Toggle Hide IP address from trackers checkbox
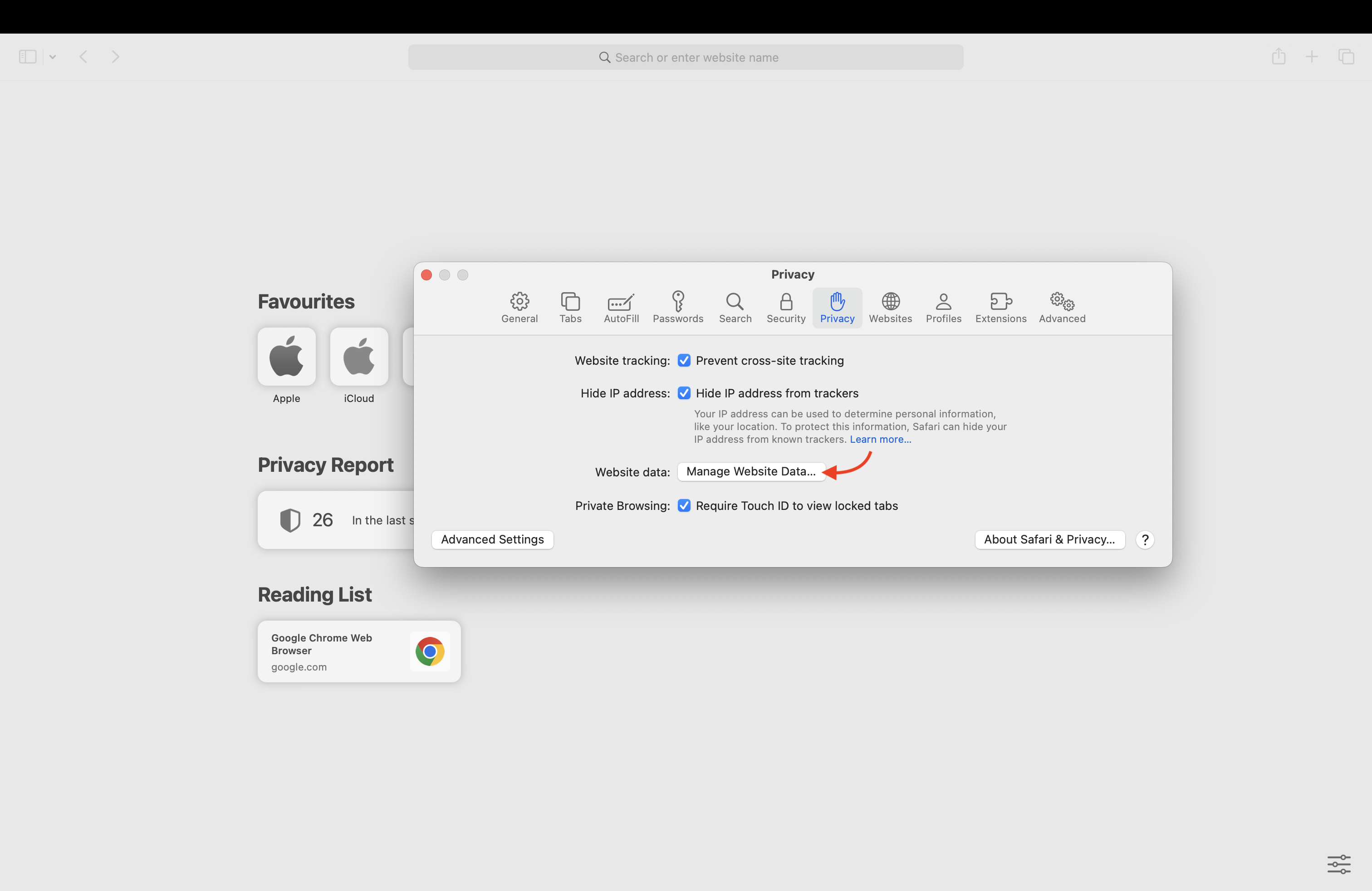The image size is (1372, 891). [x=684, y=393]
